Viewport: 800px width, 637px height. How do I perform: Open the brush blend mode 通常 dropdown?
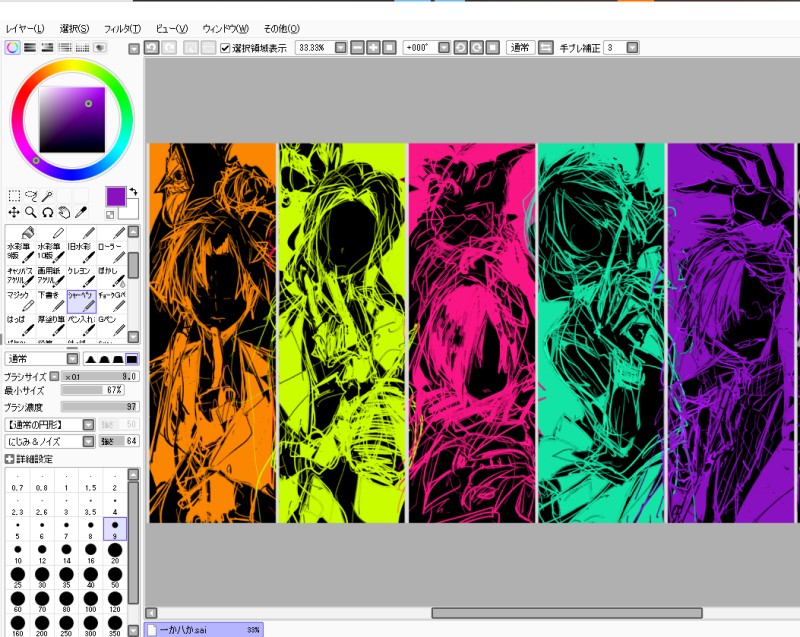pos(72,359)
